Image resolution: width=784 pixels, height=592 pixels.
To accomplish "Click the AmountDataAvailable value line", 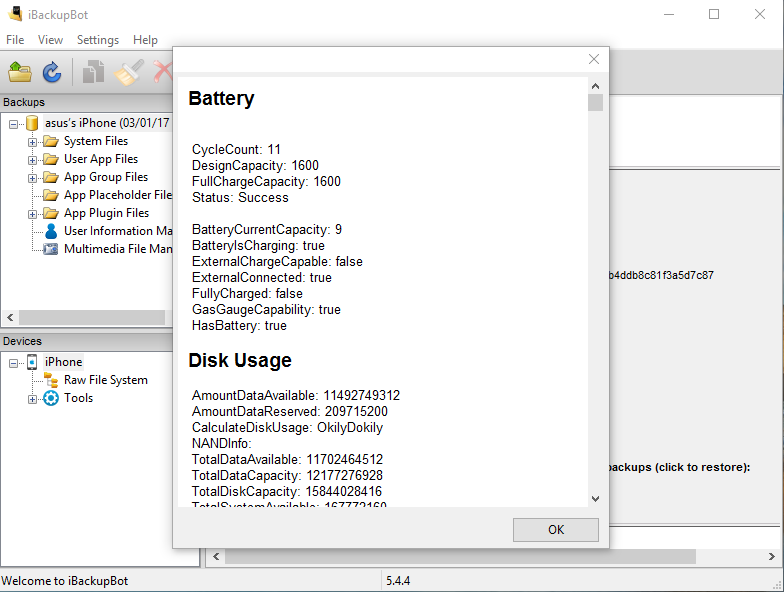I will coord(296,396).
